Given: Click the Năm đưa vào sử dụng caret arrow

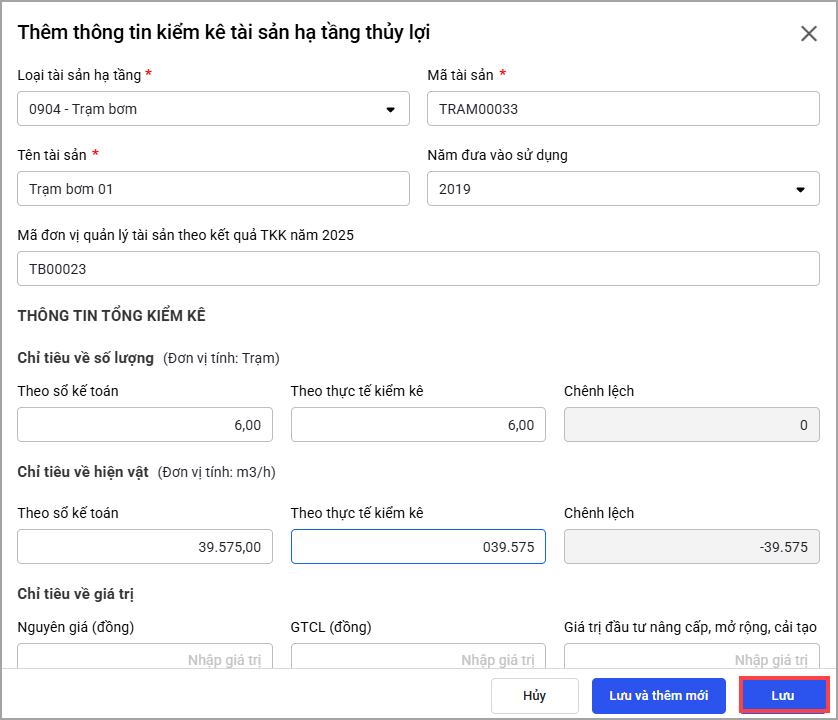Looking at the screenshot, I should [x=800, y=189].
